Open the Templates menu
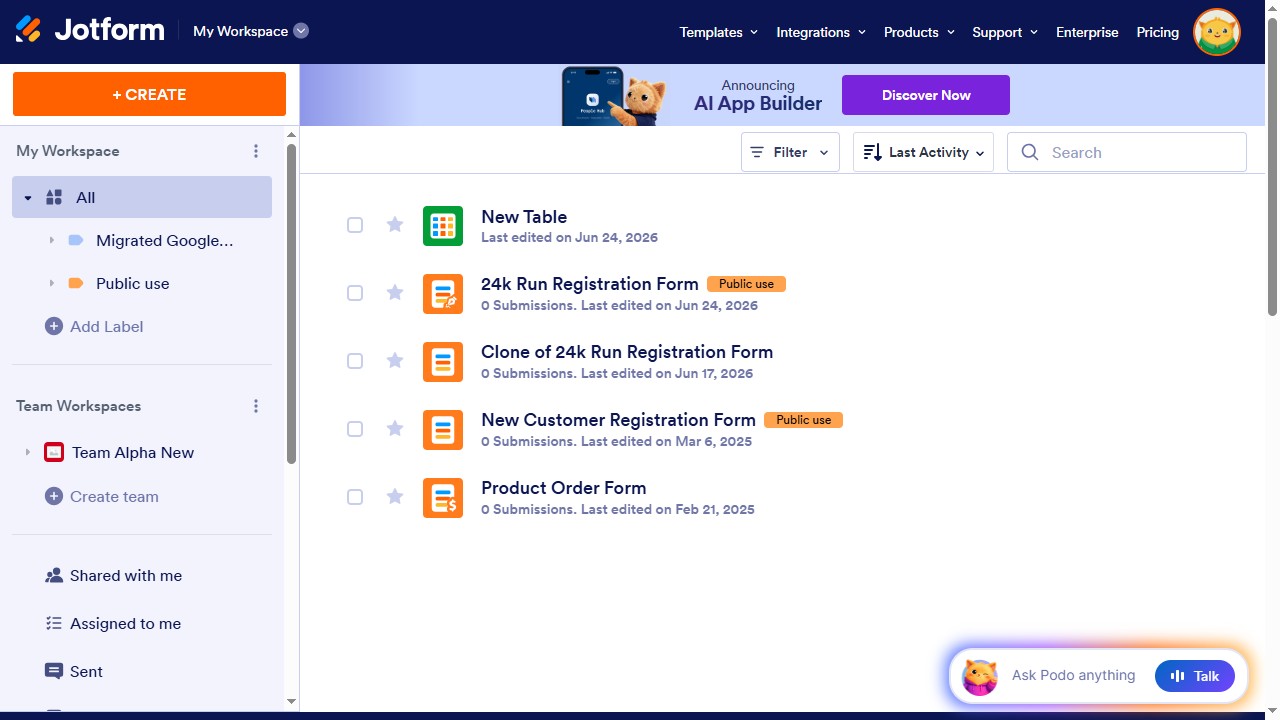 coord(719,32)
